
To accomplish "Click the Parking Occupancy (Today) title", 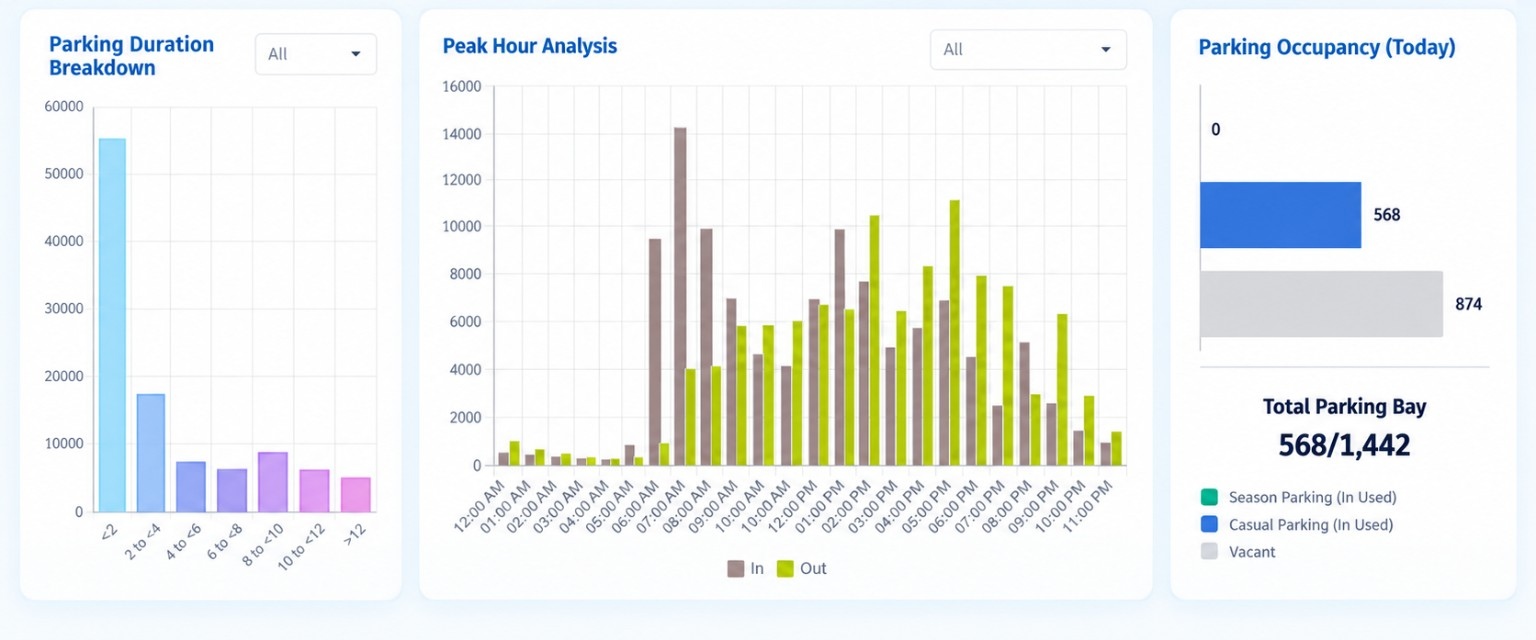I will pos(1327,47).
